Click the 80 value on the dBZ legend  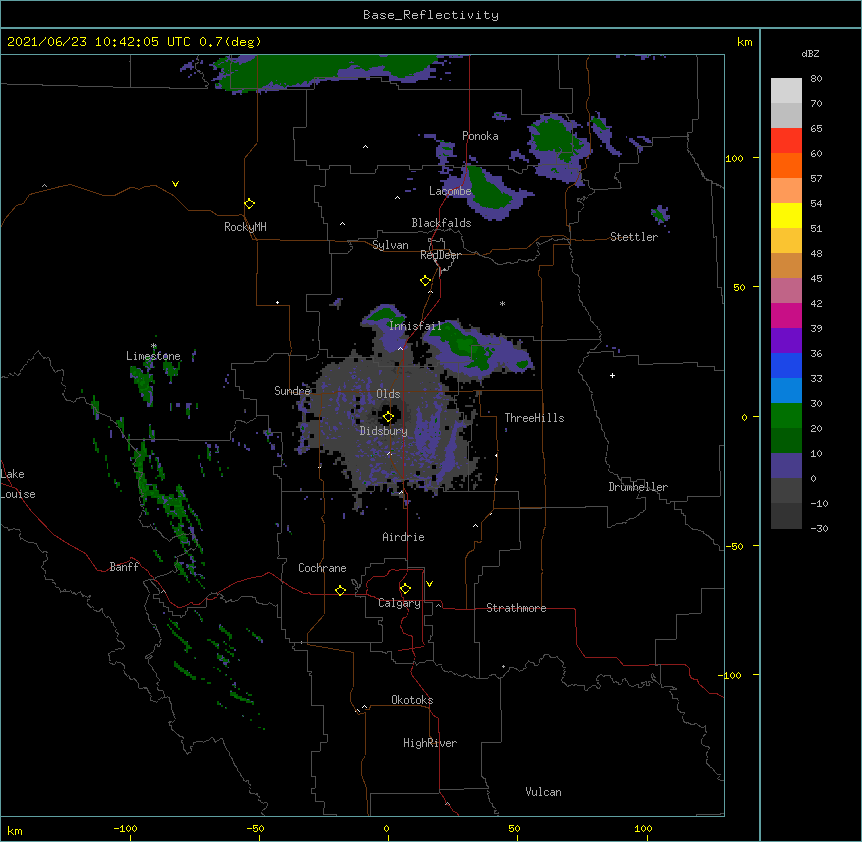click(816, 79)
